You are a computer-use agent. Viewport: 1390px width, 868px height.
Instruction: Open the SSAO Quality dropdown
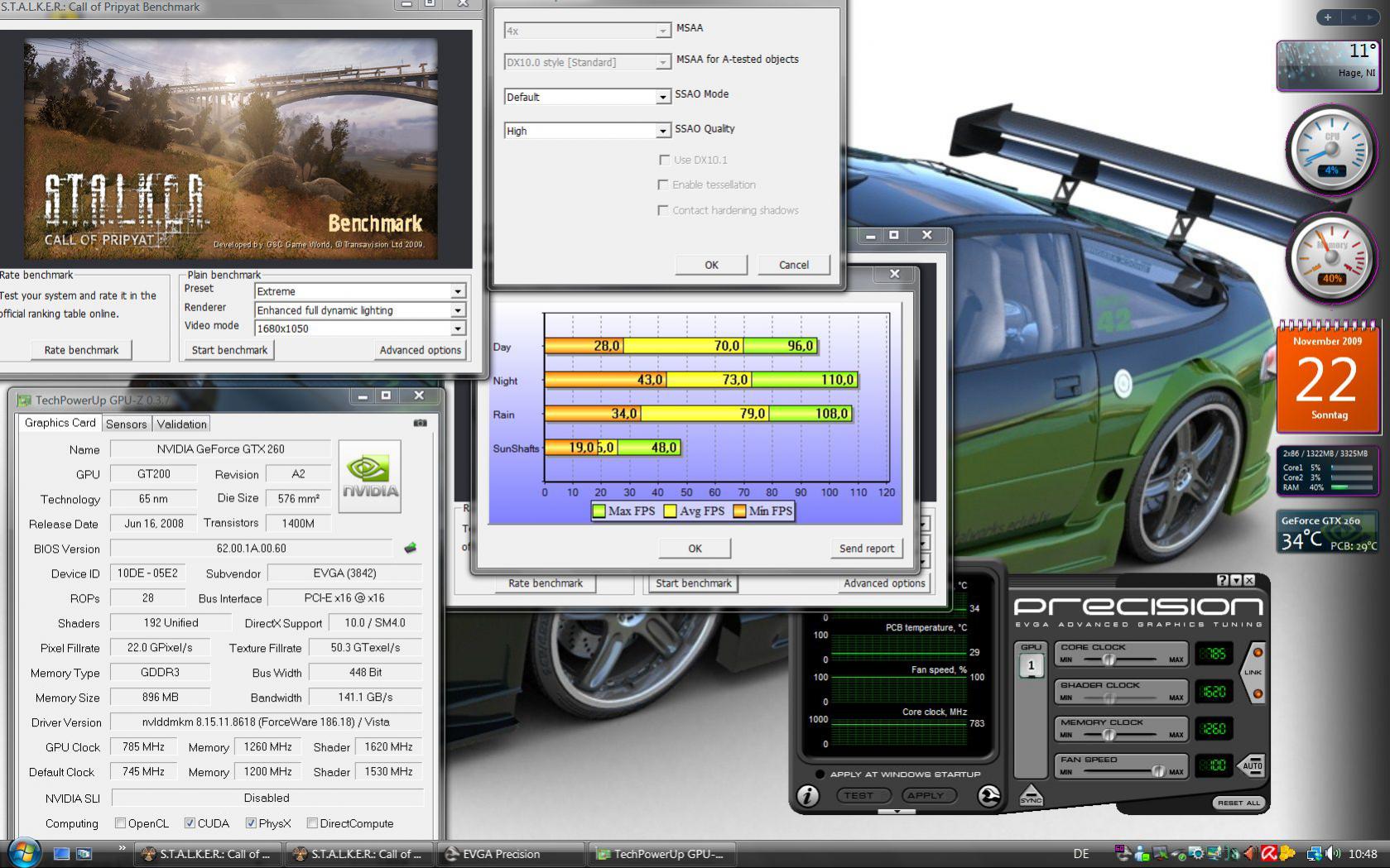[587, 131]
